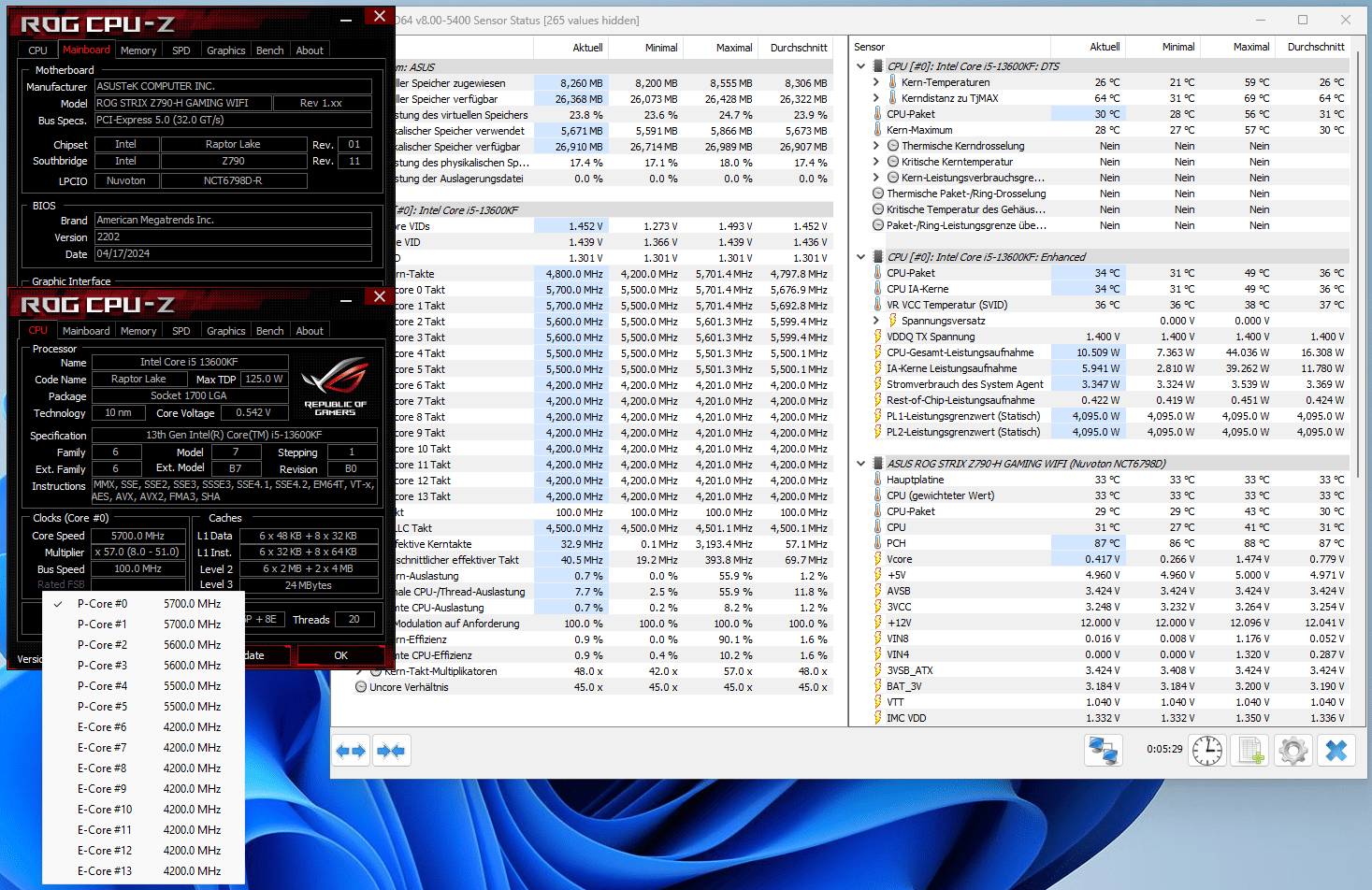Click lightning icon beside +12V
Viewport: 1372px width, 890px height.
tap(878, 623)
